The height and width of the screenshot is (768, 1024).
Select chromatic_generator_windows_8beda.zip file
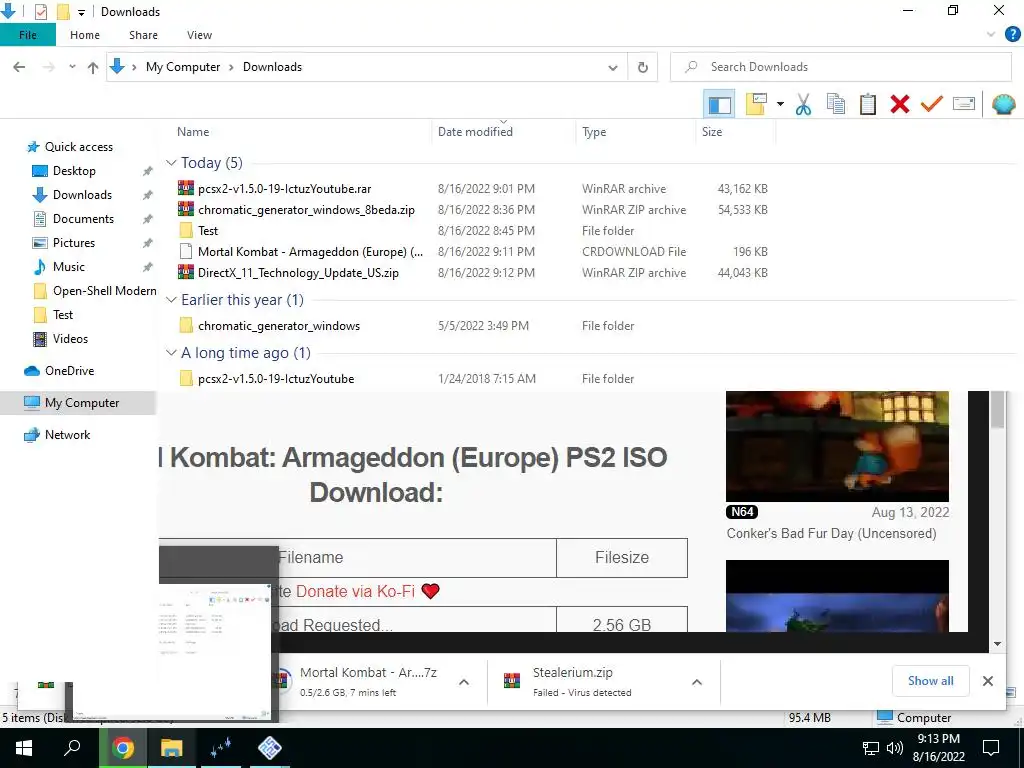tap(306, 210)
